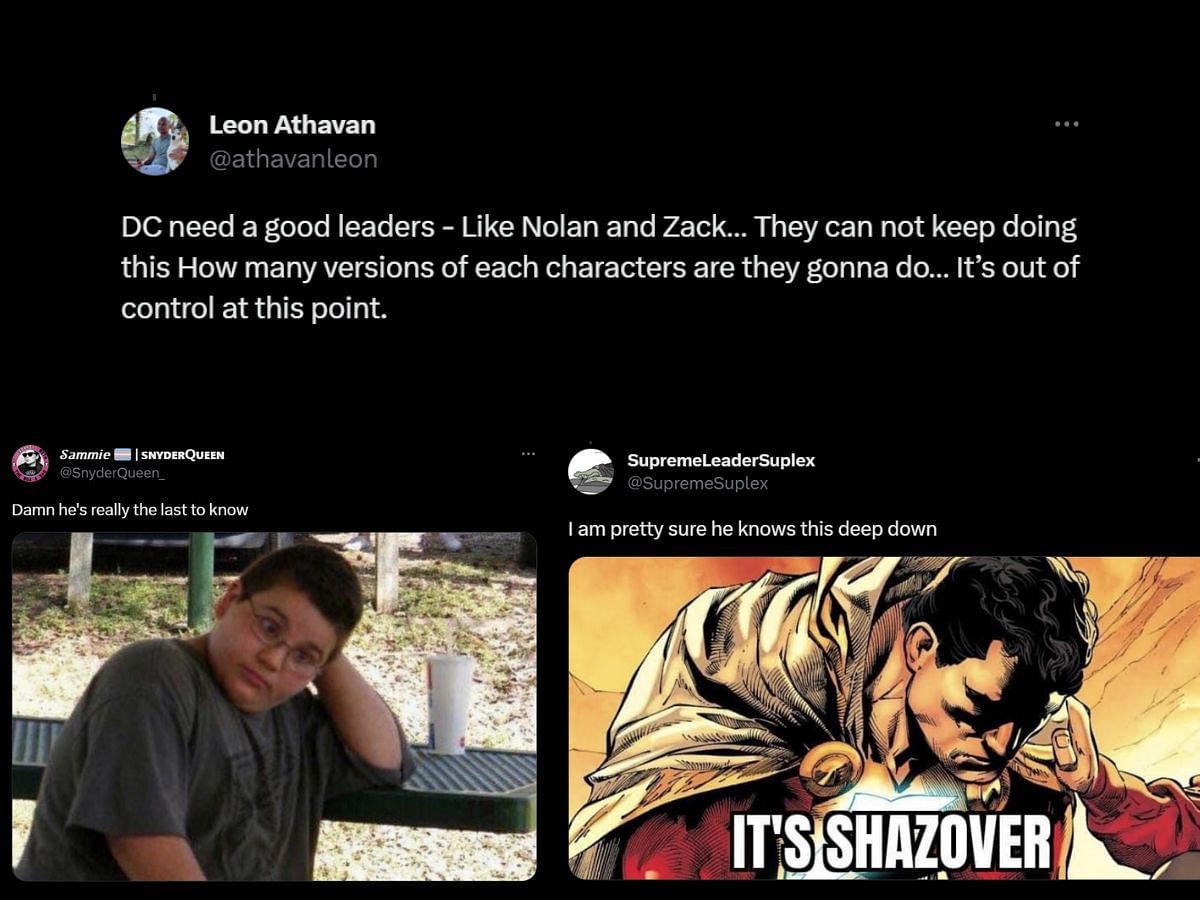Open the more options menu on Leon Athavan's tweet
1200x900 pixels.
click(x=1066, y=124)
